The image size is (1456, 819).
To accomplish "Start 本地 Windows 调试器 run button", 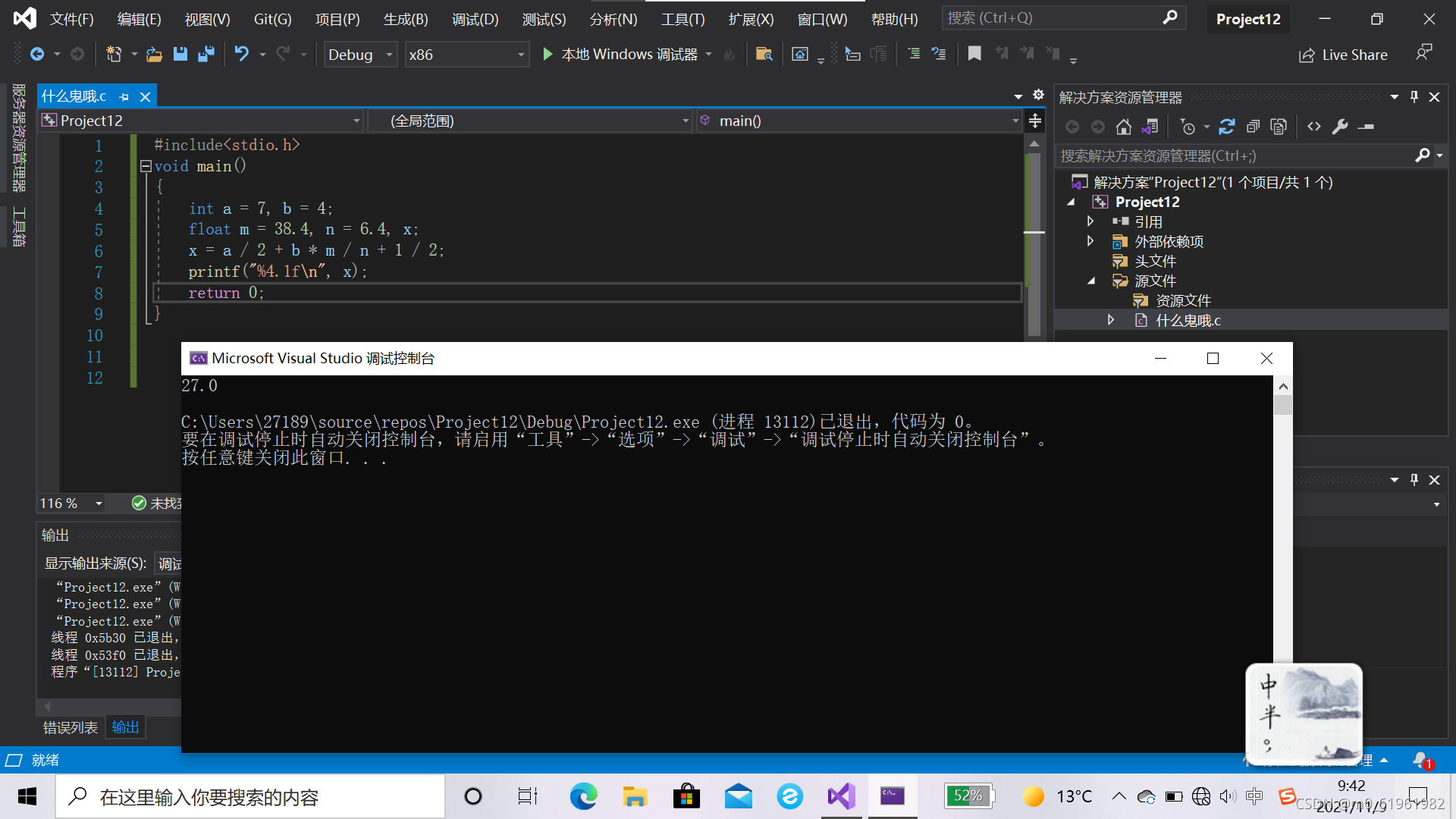I will [x=548, y=54].
